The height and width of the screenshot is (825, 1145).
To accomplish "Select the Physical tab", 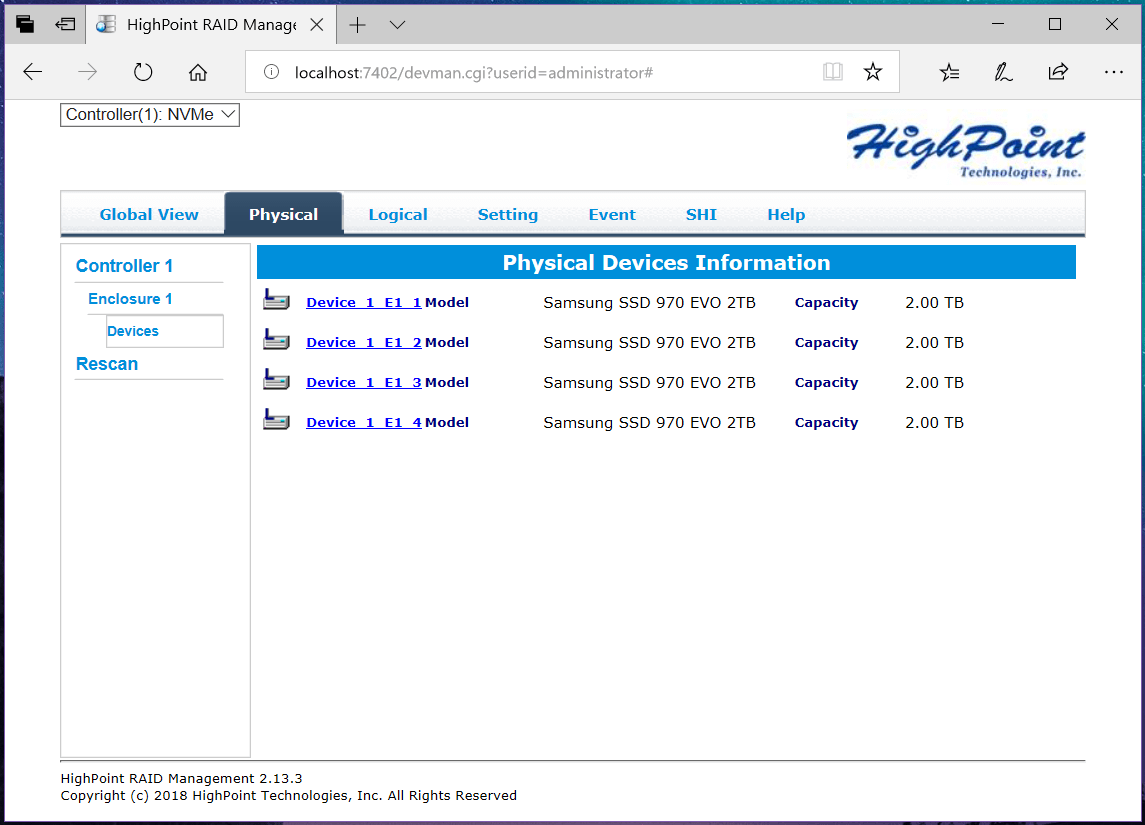I will coord(283,215).
